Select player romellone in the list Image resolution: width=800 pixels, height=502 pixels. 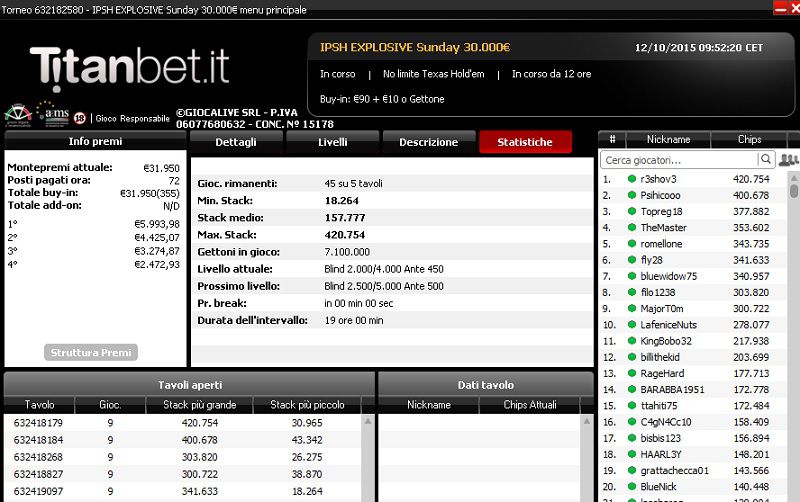click(x=693, y=244)
